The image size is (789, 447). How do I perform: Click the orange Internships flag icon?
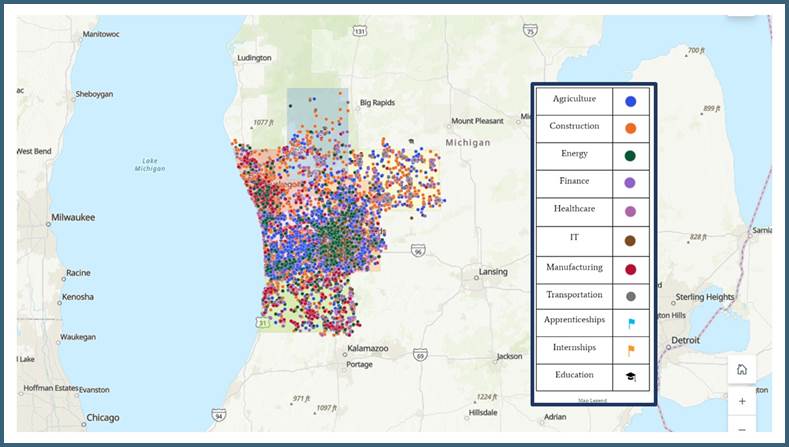point(631,350)
